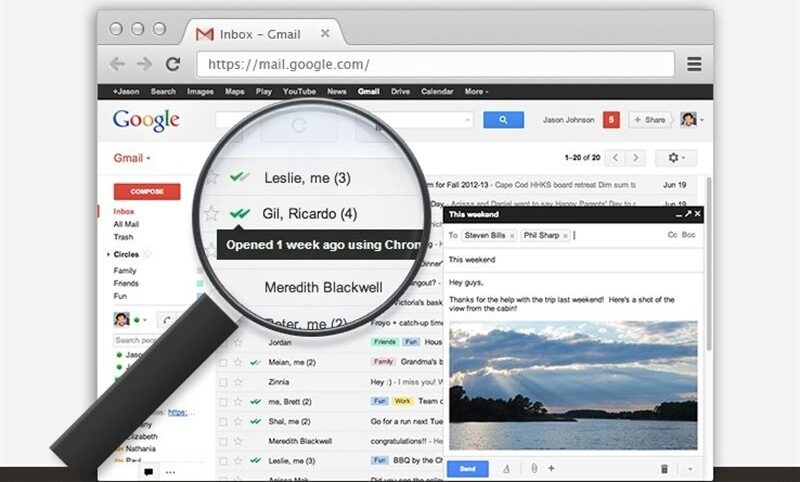Select the me, Brett email checkbox
This screenshot has width=800, height=482.
[x=223, y=402]
